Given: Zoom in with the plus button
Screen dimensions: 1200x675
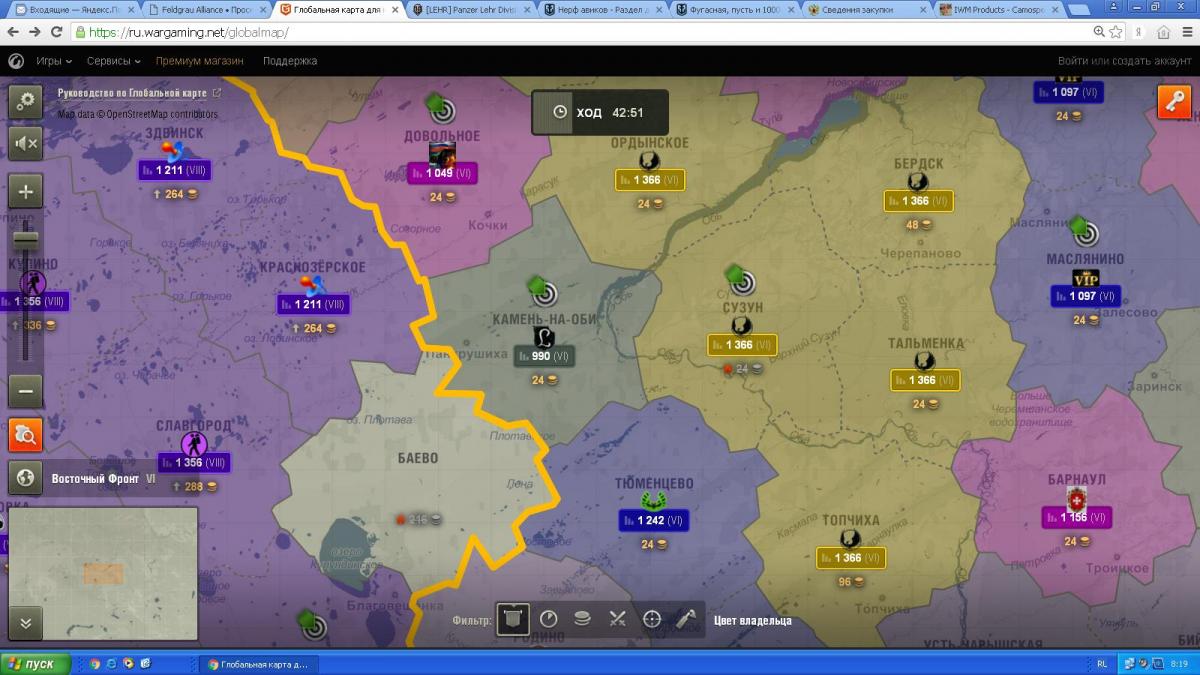Looking at the screenshot, I should [26, 191].
